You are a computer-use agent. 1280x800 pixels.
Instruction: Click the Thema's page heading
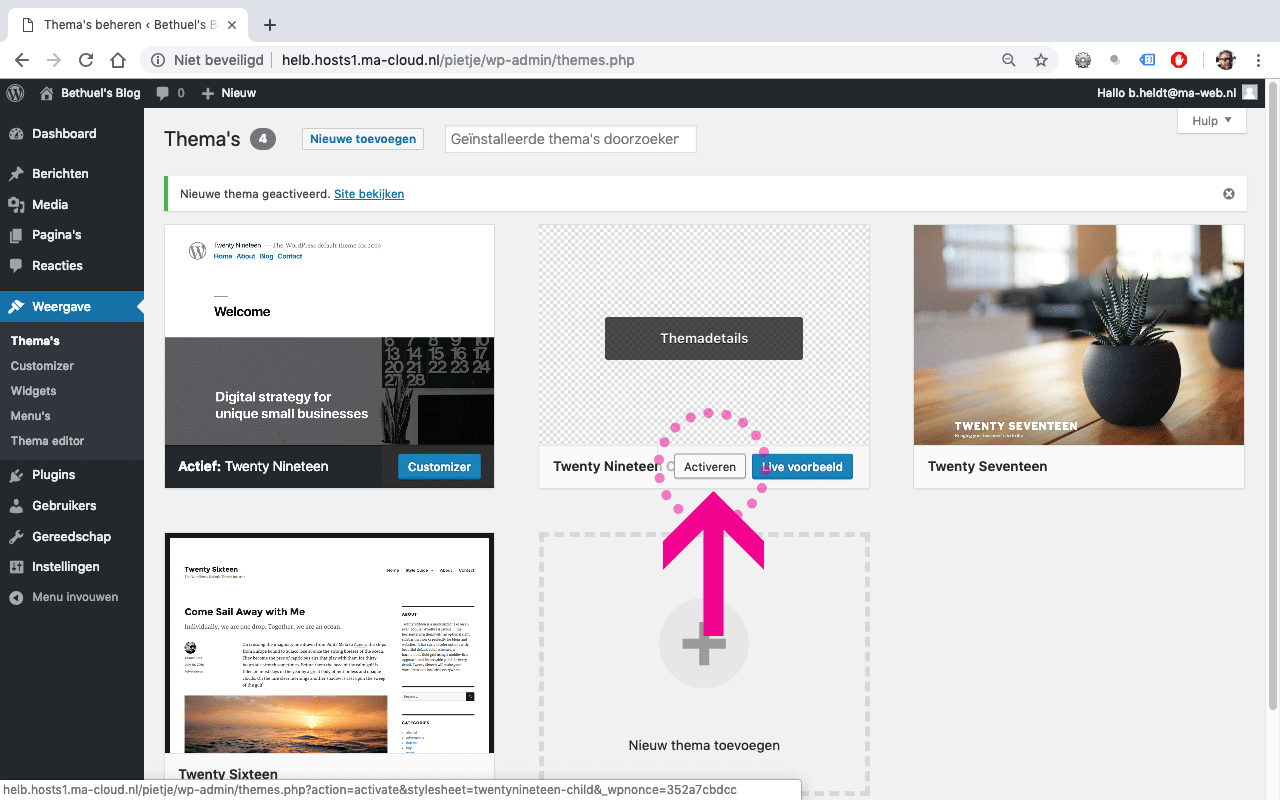tap(202, 139)
